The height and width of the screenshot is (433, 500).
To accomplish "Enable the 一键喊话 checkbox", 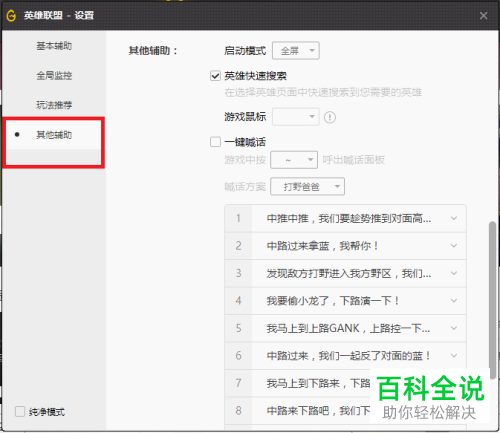I will pos(215,142).
